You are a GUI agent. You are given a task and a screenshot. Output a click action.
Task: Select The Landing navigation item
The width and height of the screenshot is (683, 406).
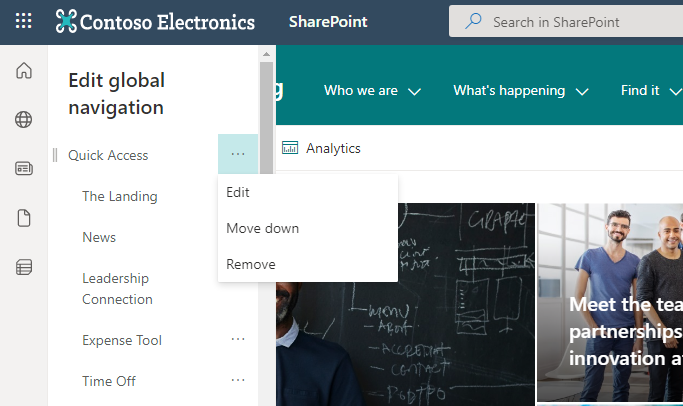pyautogui.click(x=120, y=196)
